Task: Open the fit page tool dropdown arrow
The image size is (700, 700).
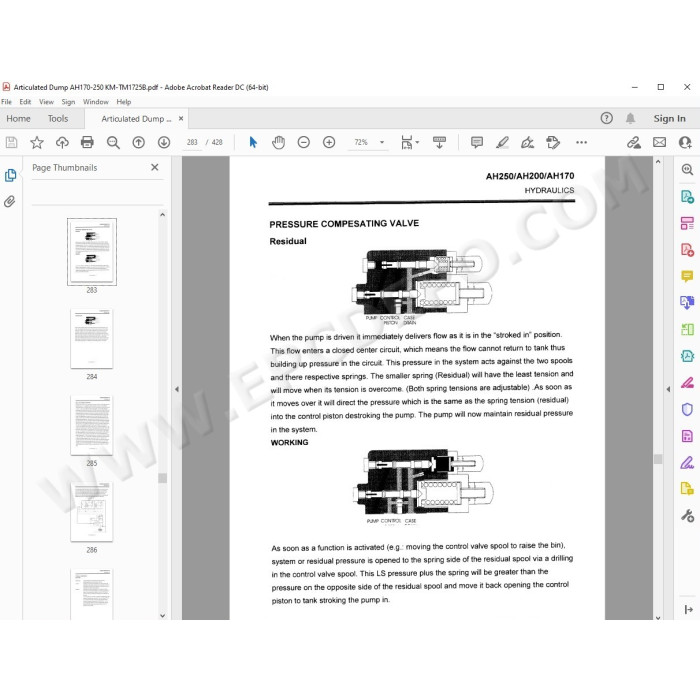Action: pyautogui.click(x=417, y=142)
